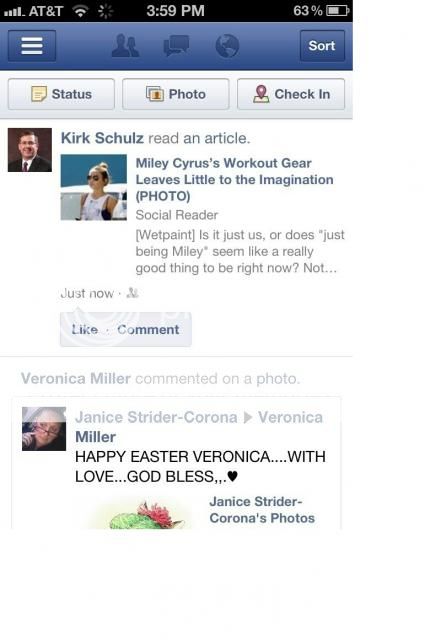Open the Veronica Miller name link
Viewport: 440px width, 640px height.
click(76, 378)
